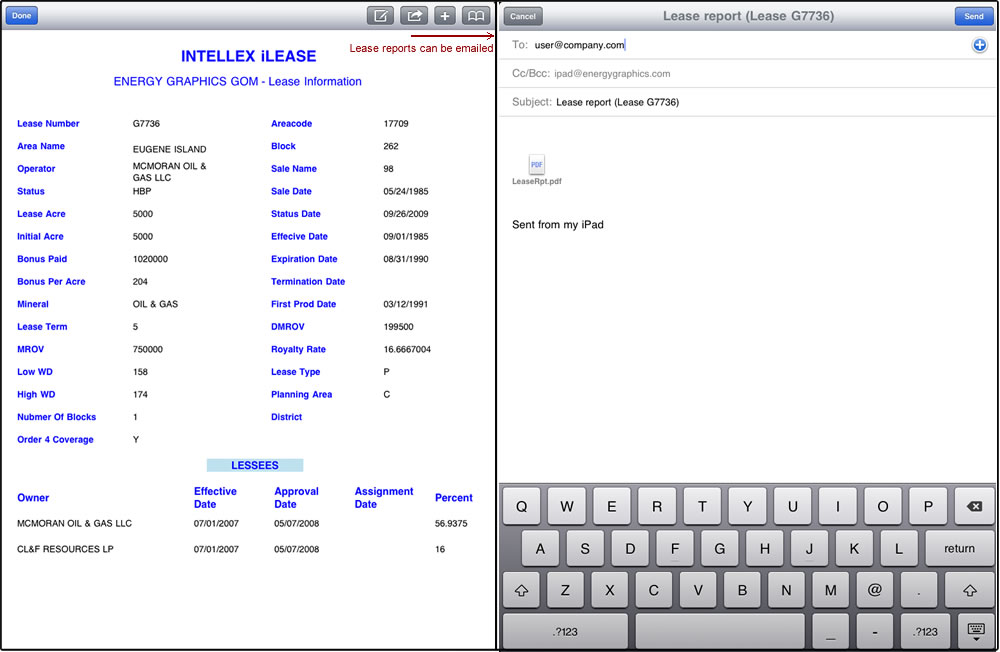Tap the P key
Screen dimensions: 1000x652
click(928, 507)
